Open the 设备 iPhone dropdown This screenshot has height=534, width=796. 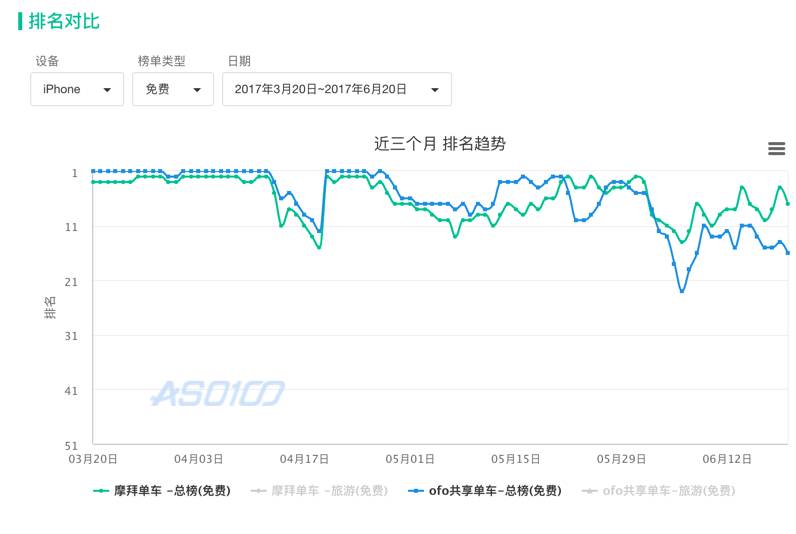click(x=77, y=89)
